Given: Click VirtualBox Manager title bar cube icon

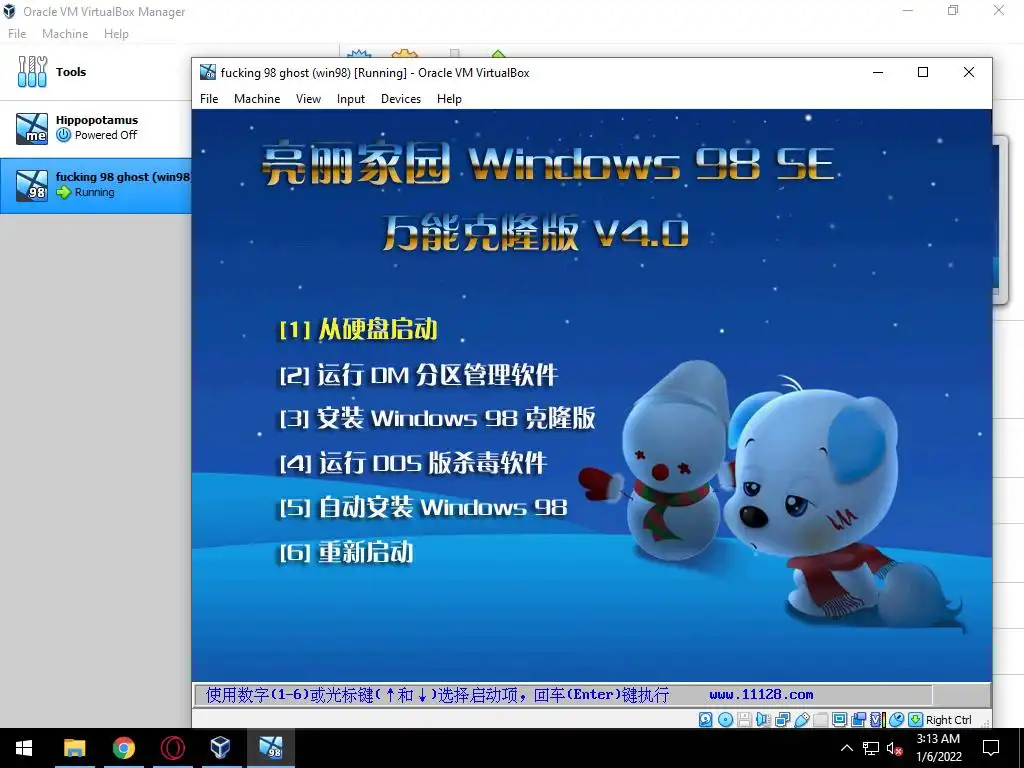Looking at the screenshot, I should (9, 11).
